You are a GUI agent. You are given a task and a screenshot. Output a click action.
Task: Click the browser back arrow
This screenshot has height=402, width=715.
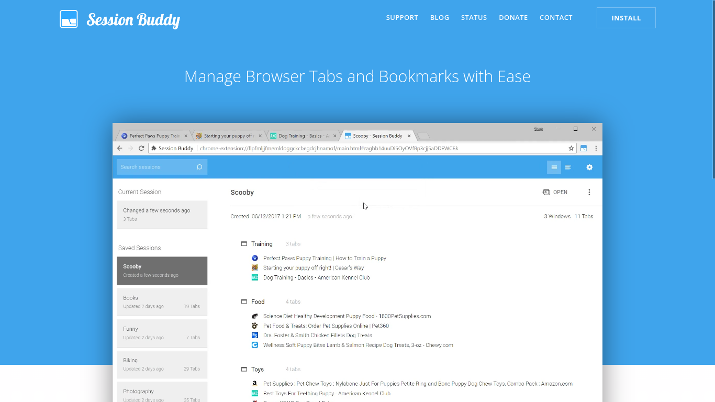pos(120,148)
